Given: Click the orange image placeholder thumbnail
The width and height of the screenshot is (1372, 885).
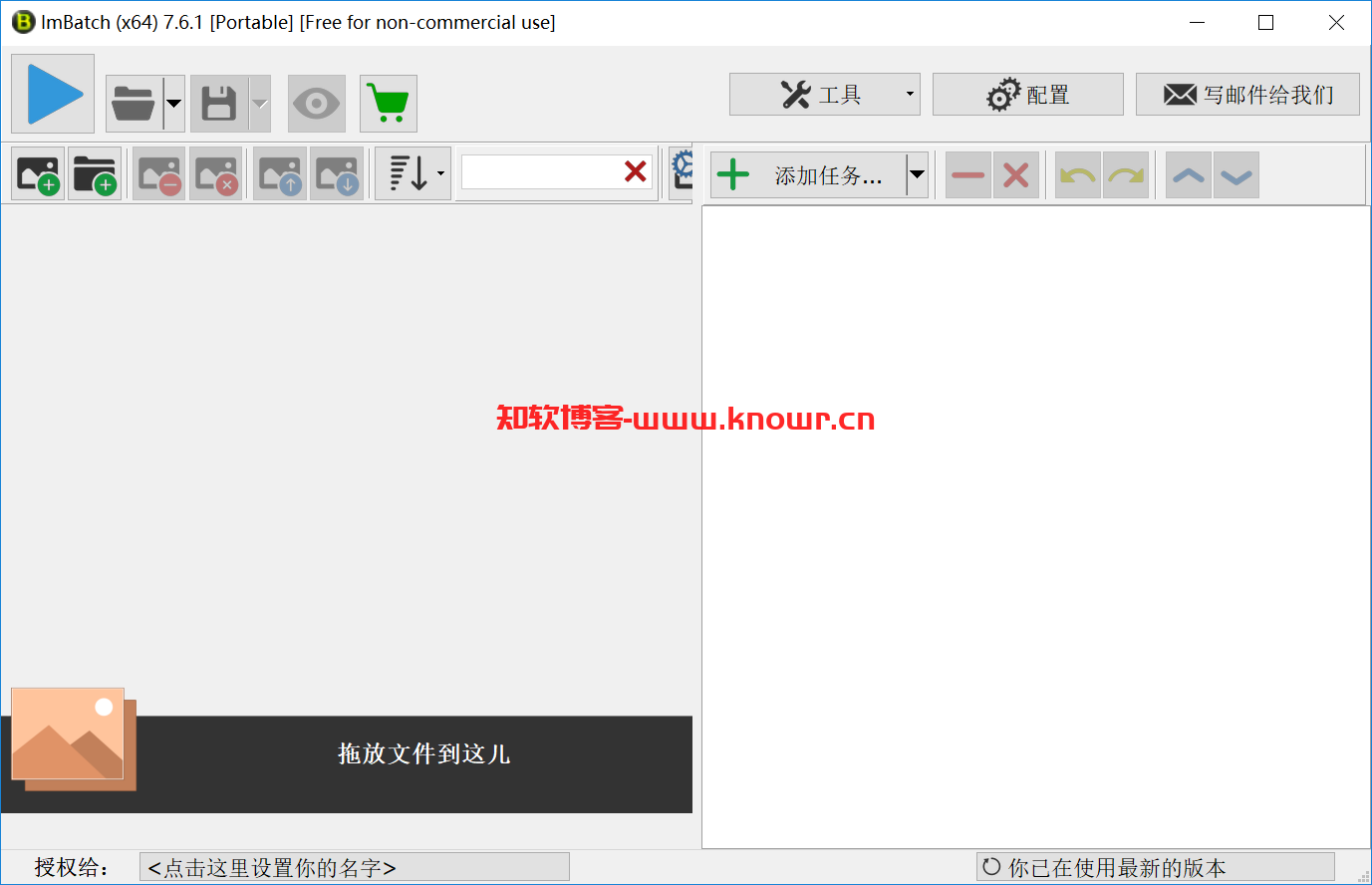Looking at the screenshot, I should [x=74, y=738].
